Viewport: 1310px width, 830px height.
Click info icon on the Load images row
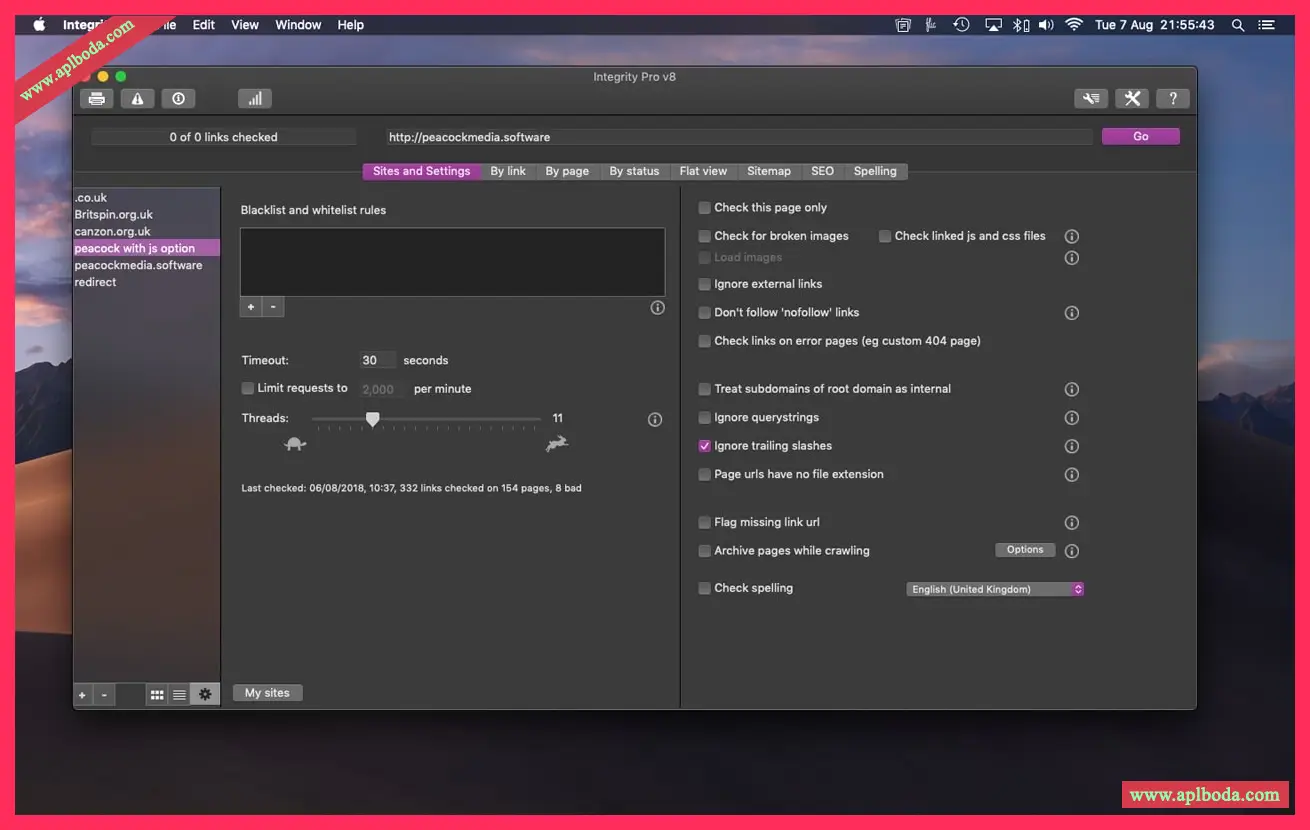(1072, 258)
